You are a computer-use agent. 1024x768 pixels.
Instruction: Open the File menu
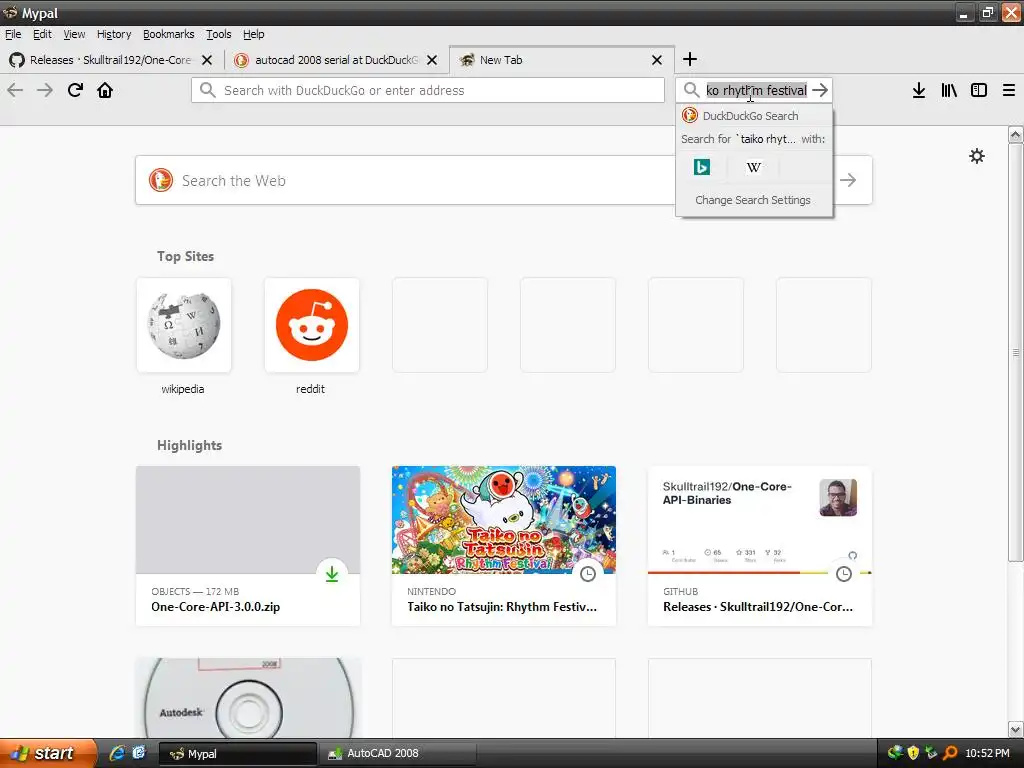[x=13, y=34]
